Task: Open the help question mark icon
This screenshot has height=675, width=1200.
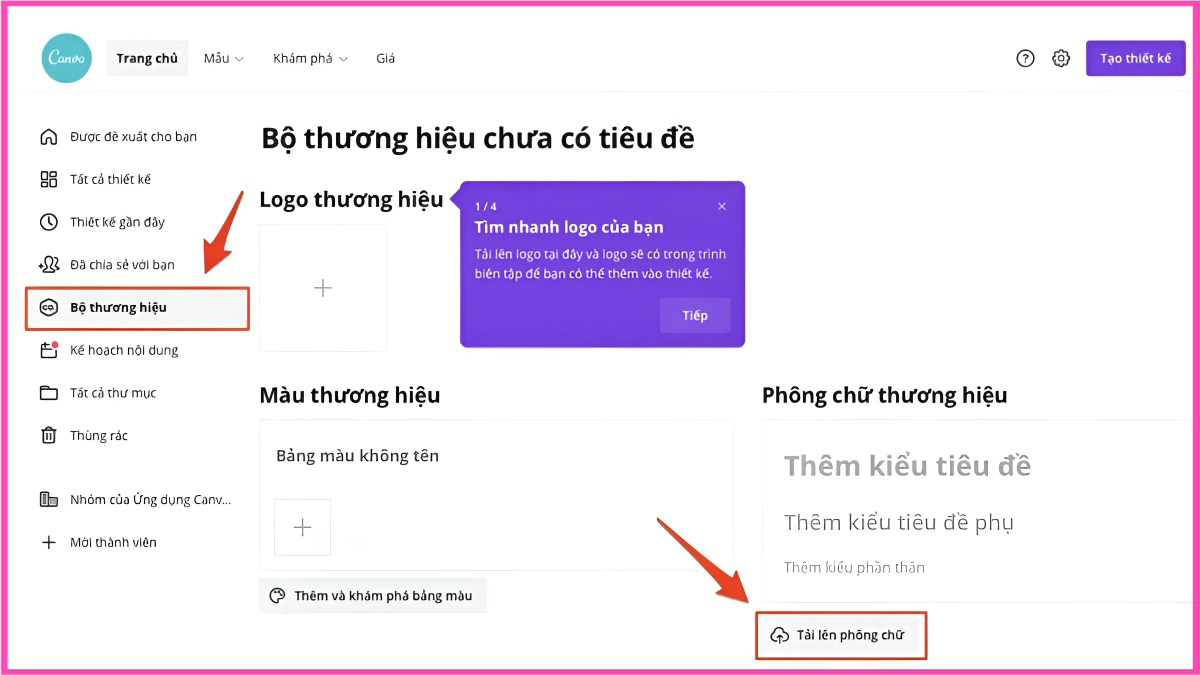Action: 1025,58
